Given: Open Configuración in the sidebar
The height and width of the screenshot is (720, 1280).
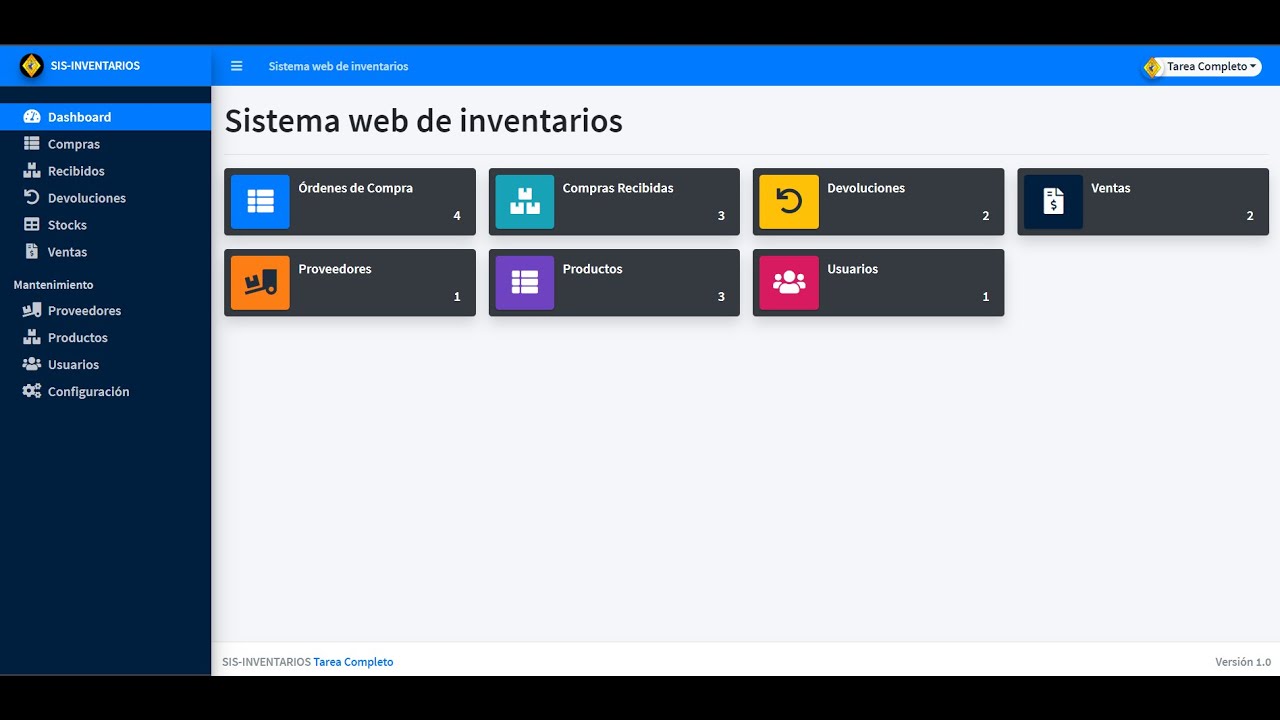Looking at the screenshot, I should click(105, 392).
